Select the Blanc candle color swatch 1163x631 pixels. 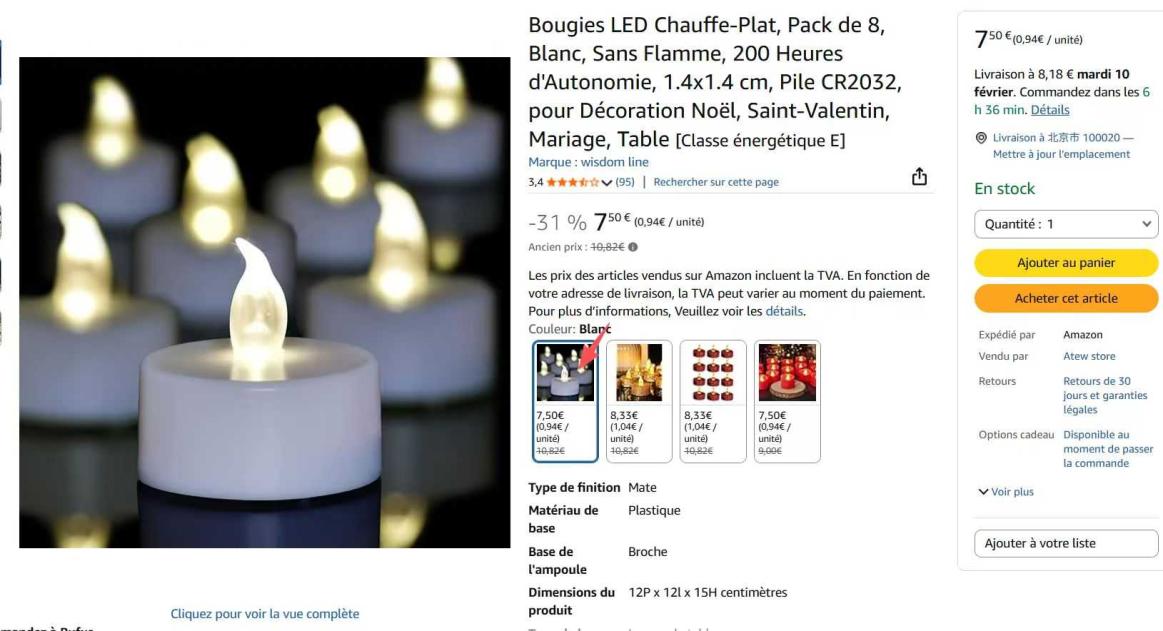coord(565,401)
